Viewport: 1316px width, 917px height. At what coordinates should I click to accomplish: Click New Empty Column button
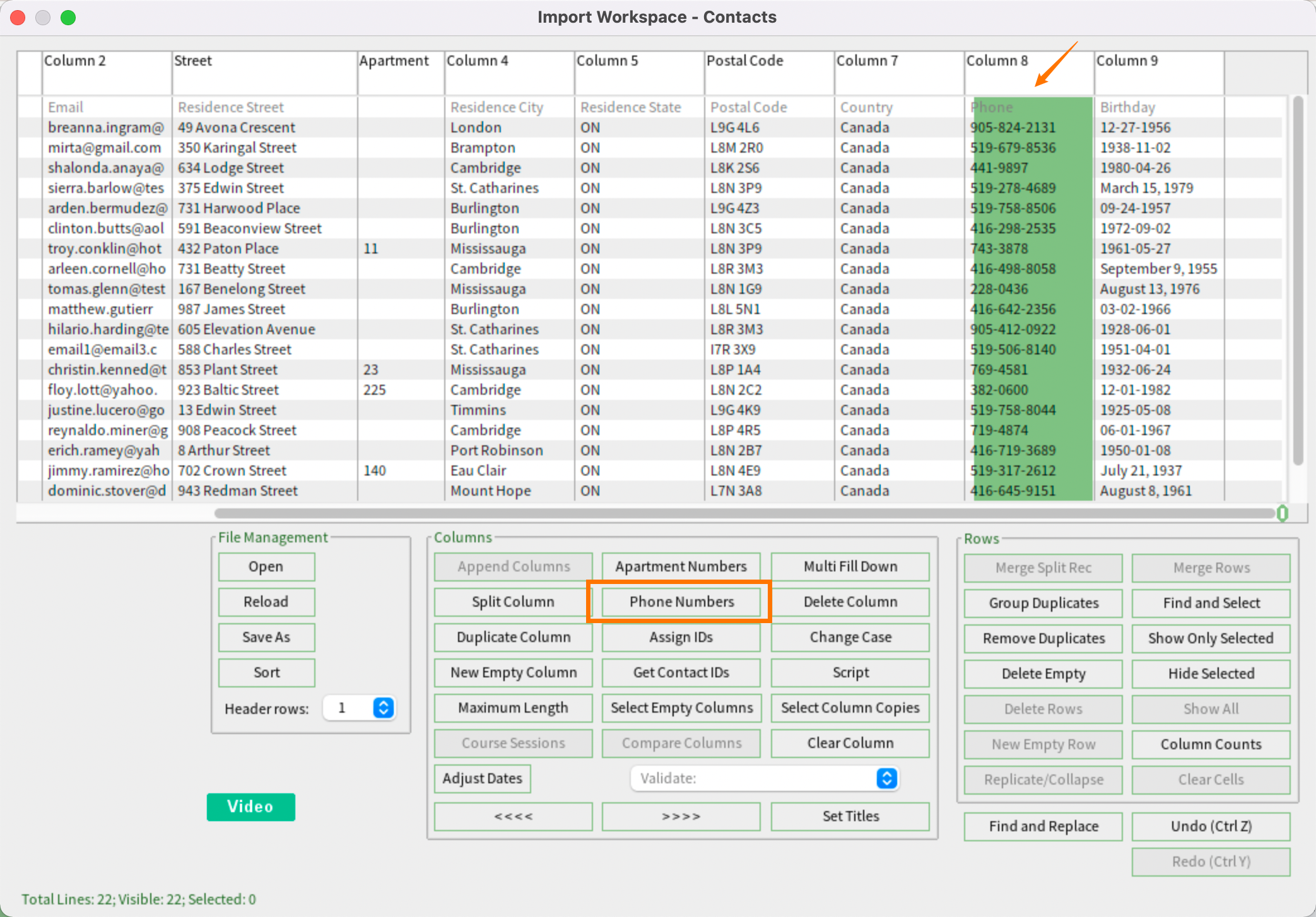point(513,672)
